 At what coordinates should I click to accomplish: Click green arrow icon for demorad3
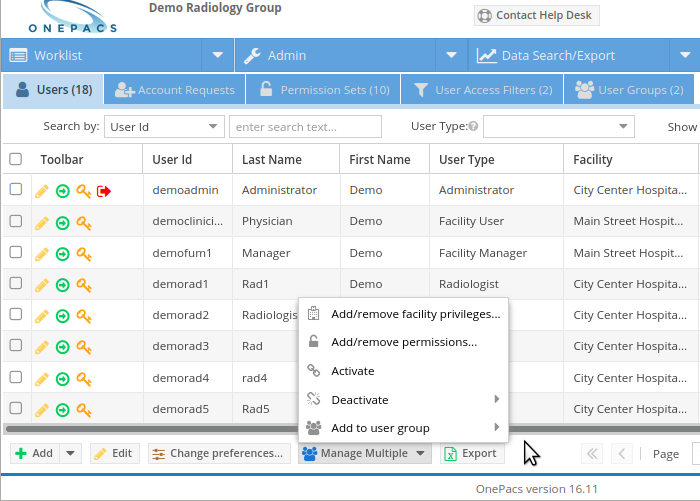tap(62, 347)
